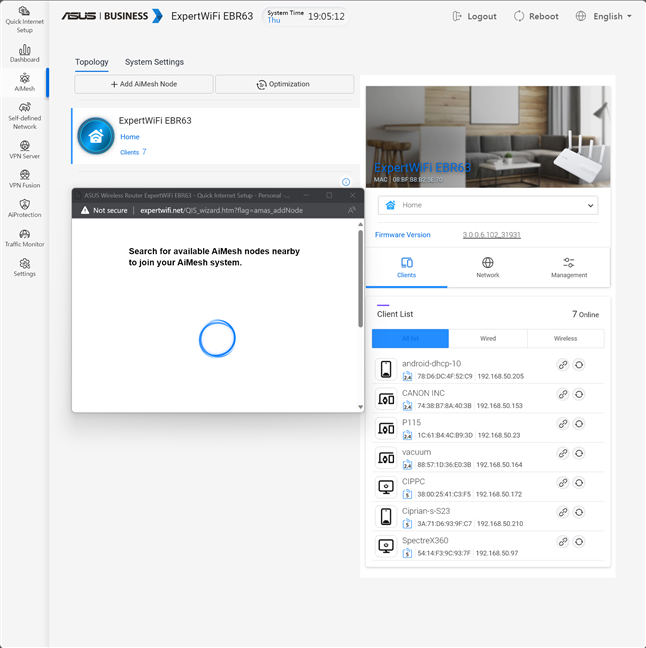Click the info icon above popup window
Image resolution: width=646 pixels, height=648 pixels.
click(346, 182)
